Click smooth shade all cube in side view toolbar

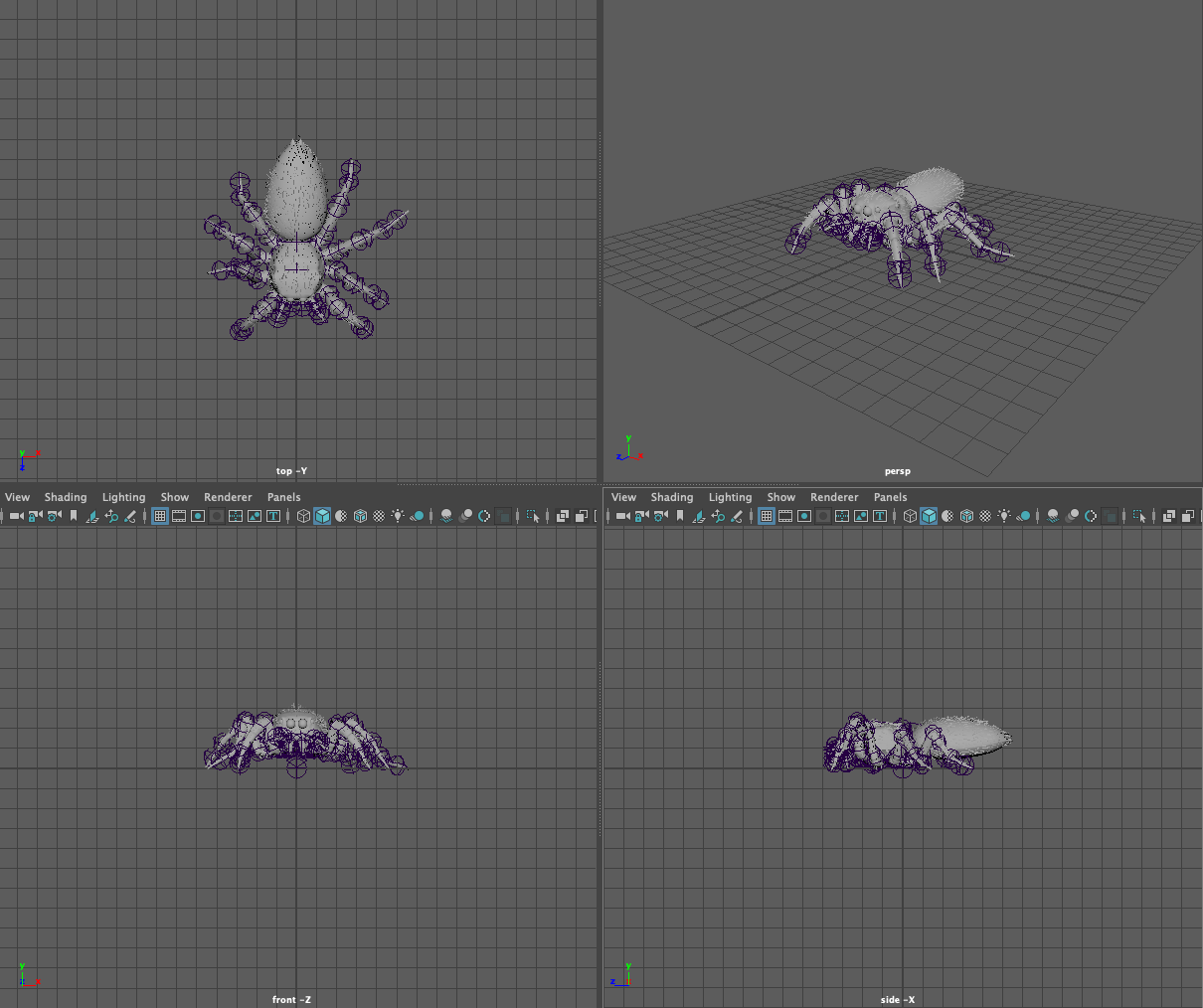(x=929, y=516)
